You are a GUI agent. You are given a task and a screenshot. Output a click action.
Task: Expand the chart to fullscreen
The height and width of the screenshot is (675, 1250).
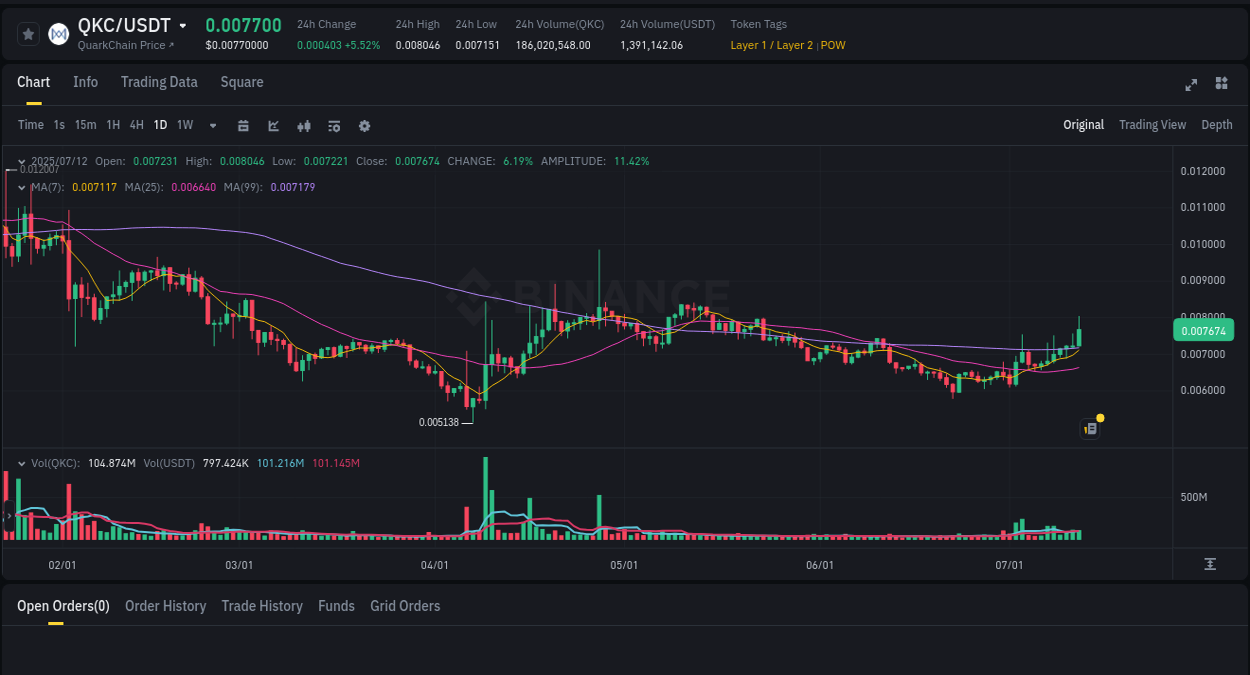(1190, 85)
